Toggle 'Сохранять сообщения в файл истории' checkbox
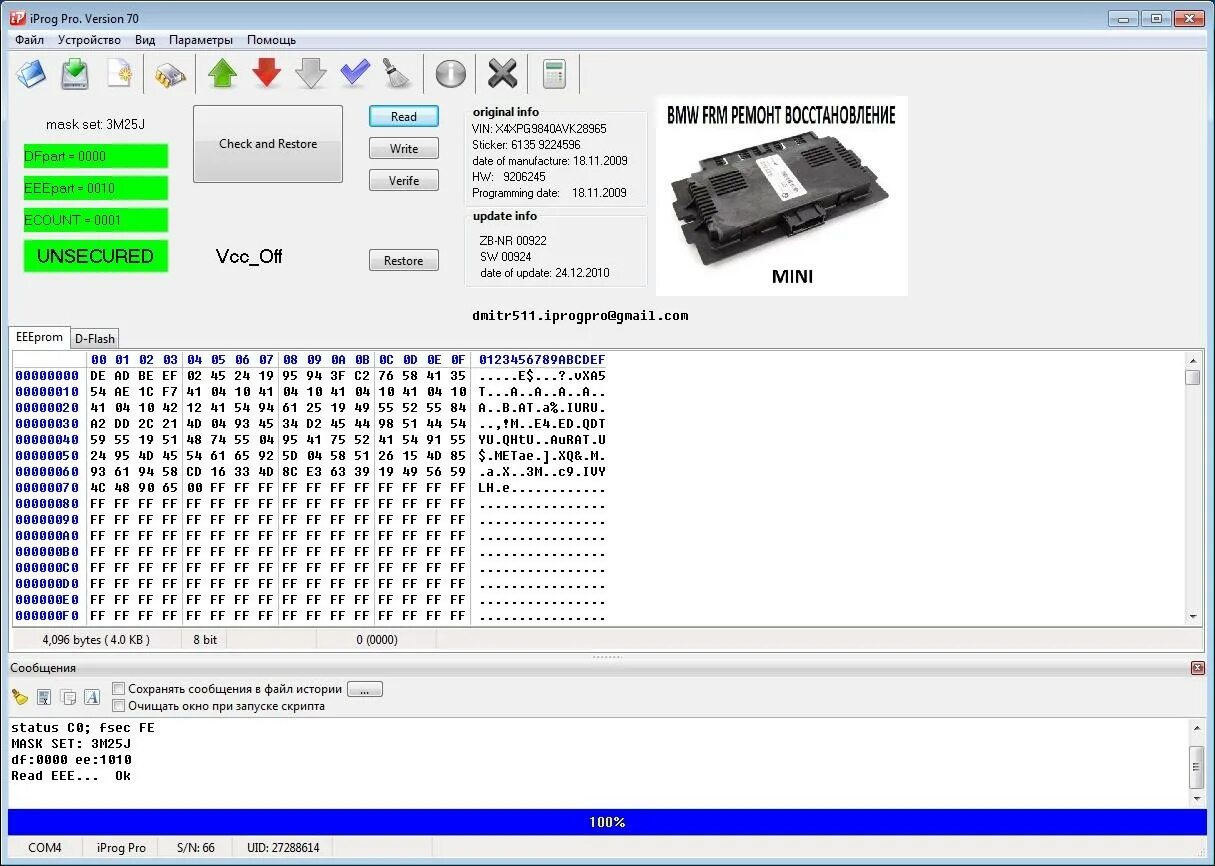 [x=119, y=689]
